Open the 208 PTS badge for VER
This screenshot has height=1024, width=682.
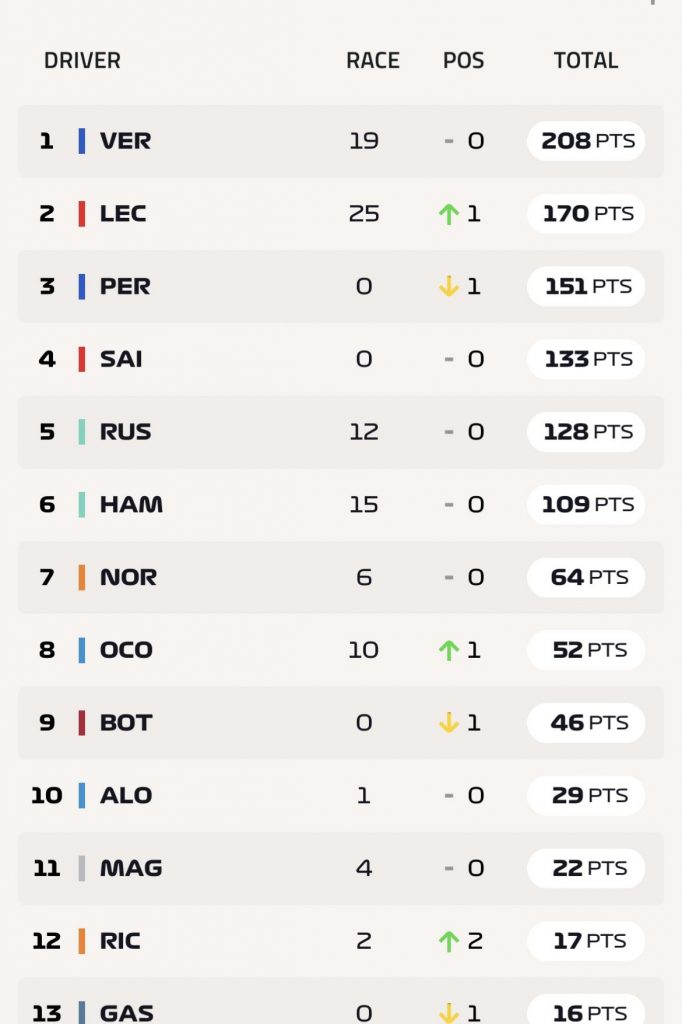(586, 141)
